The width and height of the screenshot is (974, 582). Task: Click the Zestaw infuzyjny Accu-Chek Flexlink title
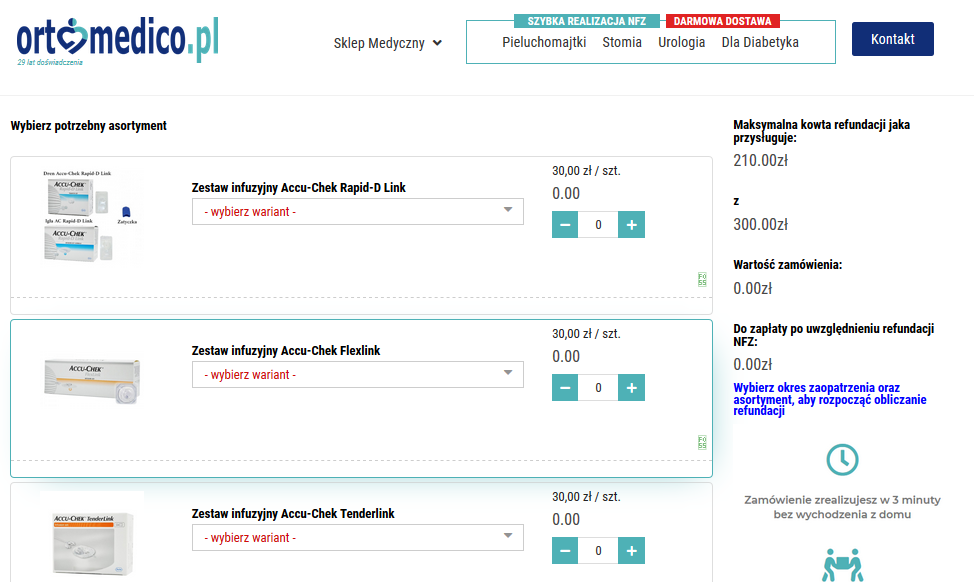[x=286, y=350]
